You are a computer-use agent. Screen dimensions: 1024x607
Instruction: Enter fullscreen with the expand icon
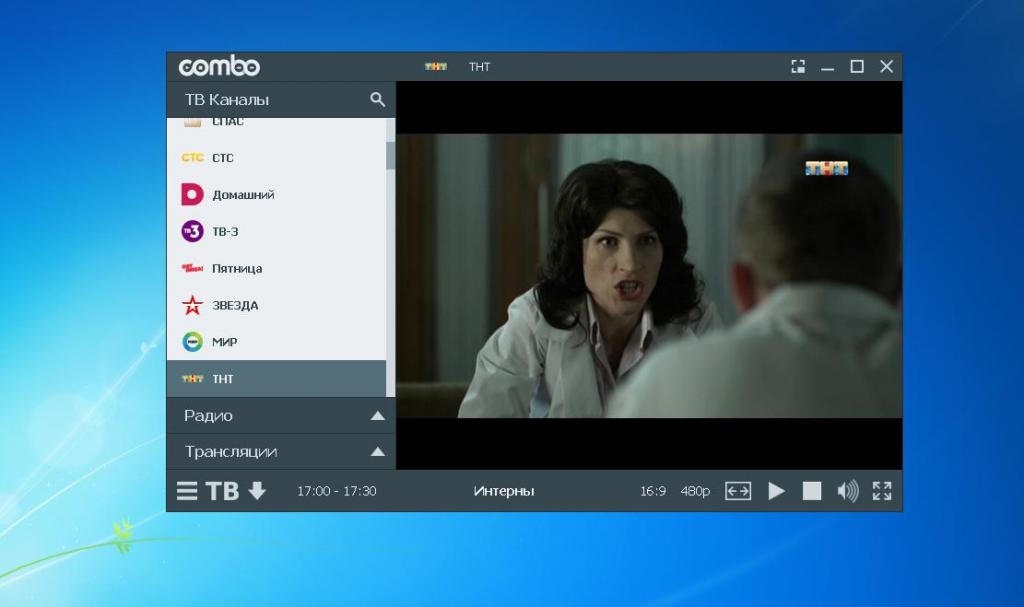pos(882,491)
